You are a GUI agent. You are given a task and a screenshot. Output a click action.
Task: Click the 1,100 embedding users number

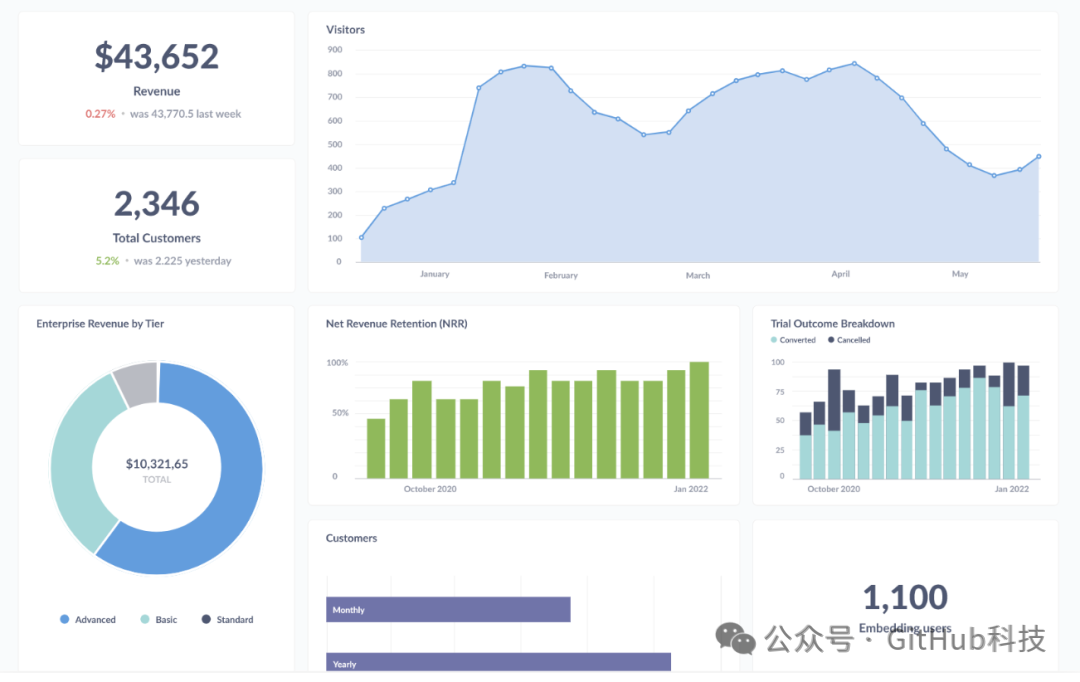click(x=905, y=597)
